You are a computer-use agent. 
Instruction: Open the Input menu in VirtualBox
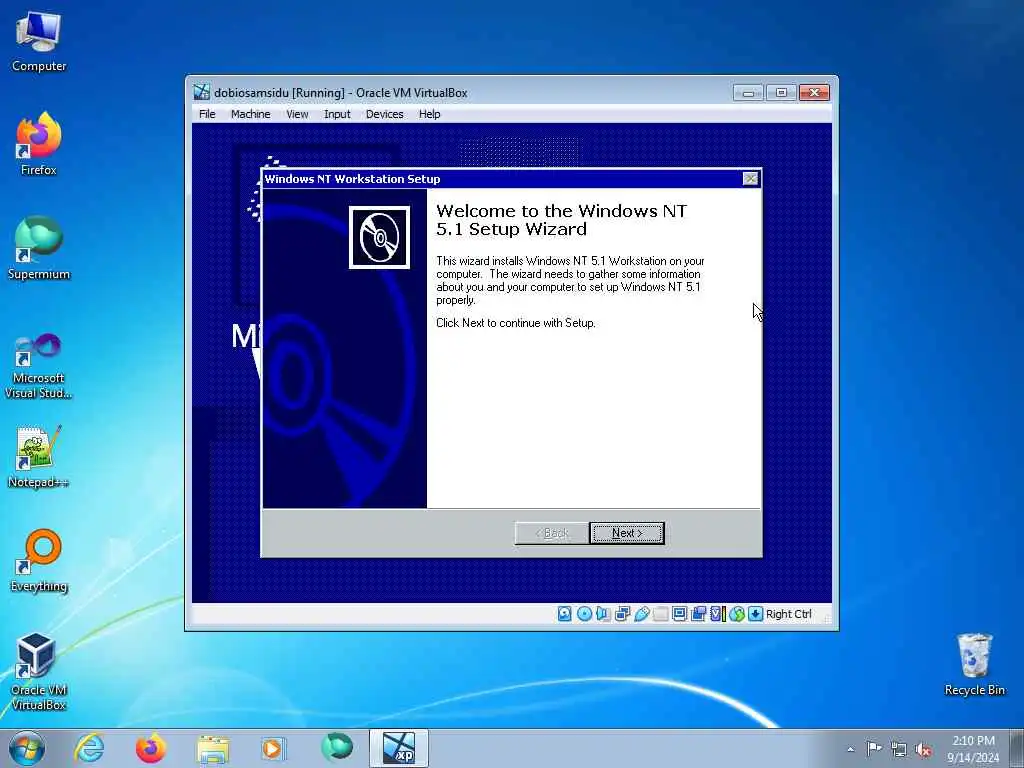coord(337,114)
